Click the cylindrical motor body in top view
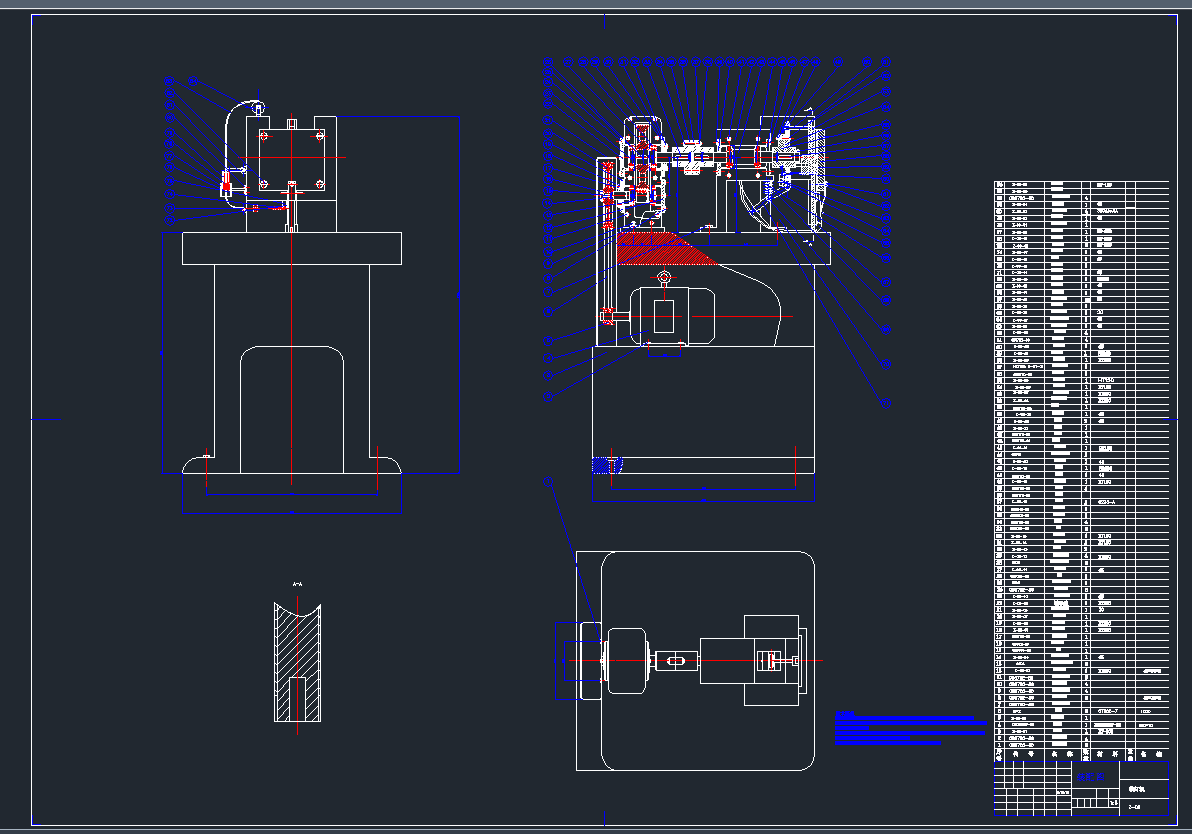The image size is (1192, 834). 627,661
